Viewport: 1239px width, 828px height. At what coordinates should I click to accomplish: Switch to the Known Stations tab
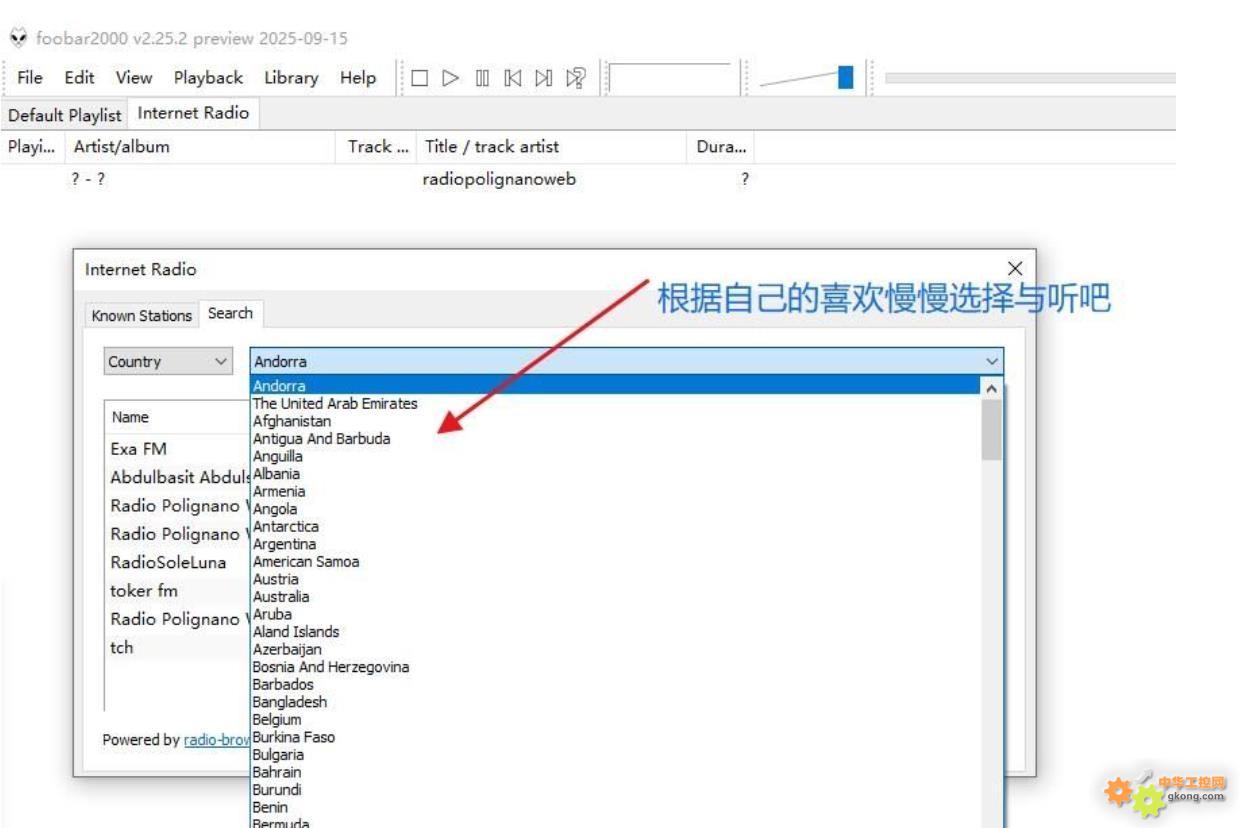coord(141,315)
